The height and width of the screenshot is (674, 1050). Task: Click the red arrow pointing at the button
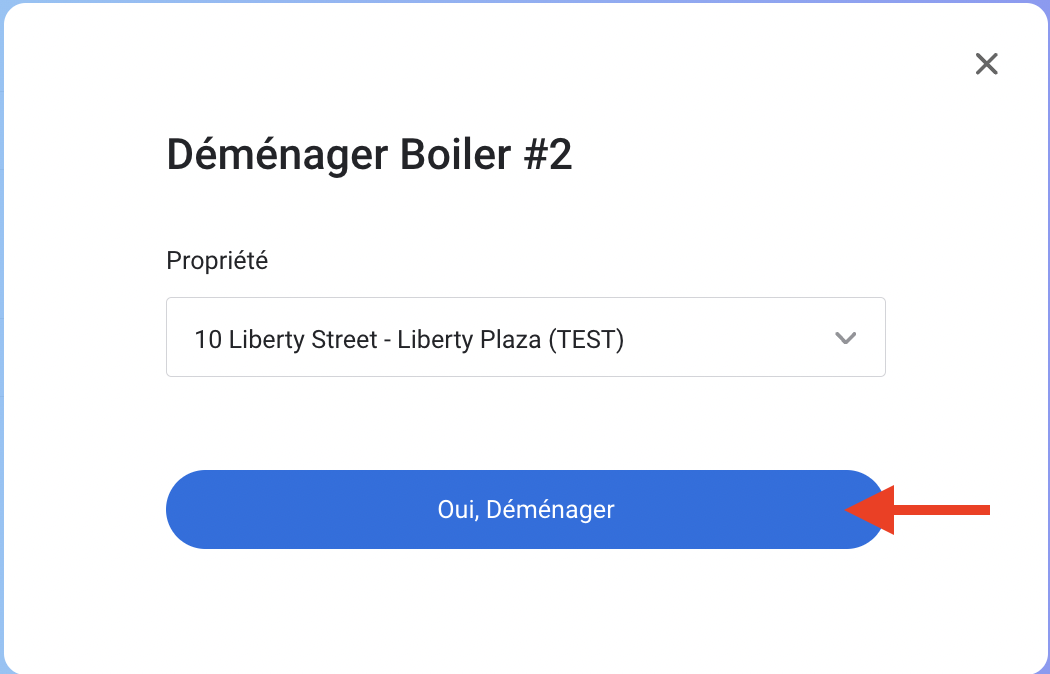[920, 510]
